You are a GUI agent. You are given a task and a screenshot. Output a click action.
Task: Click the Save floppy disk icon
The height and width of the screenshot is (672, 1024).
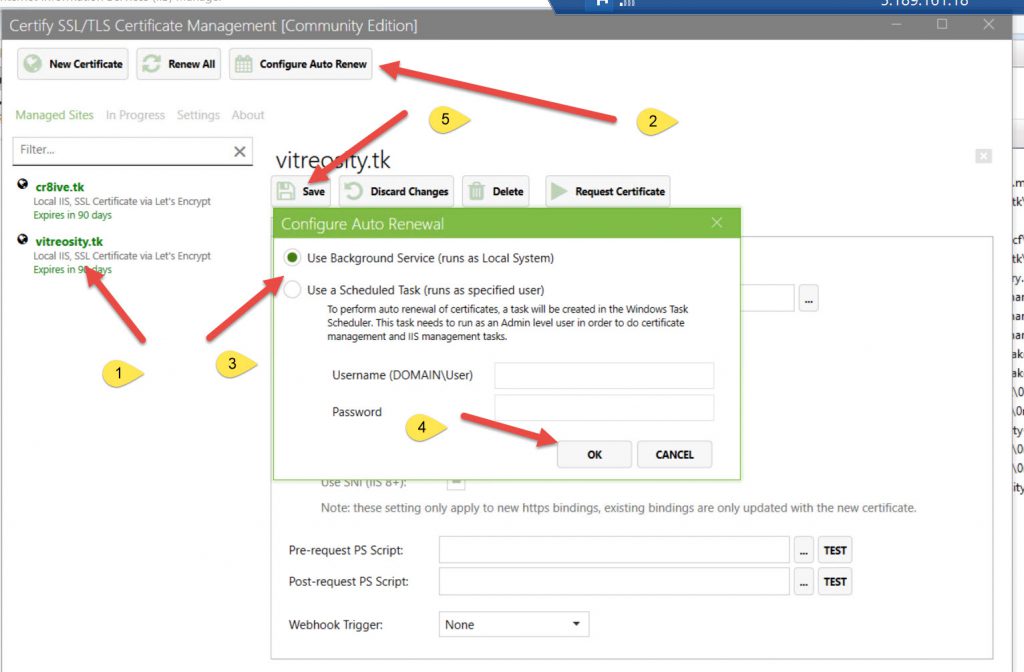tap(286, 191)
